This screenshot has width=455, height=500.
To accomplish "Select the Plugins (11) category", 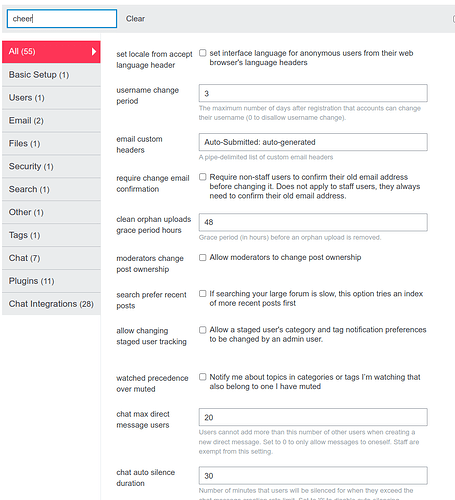I will coord(51,281).
